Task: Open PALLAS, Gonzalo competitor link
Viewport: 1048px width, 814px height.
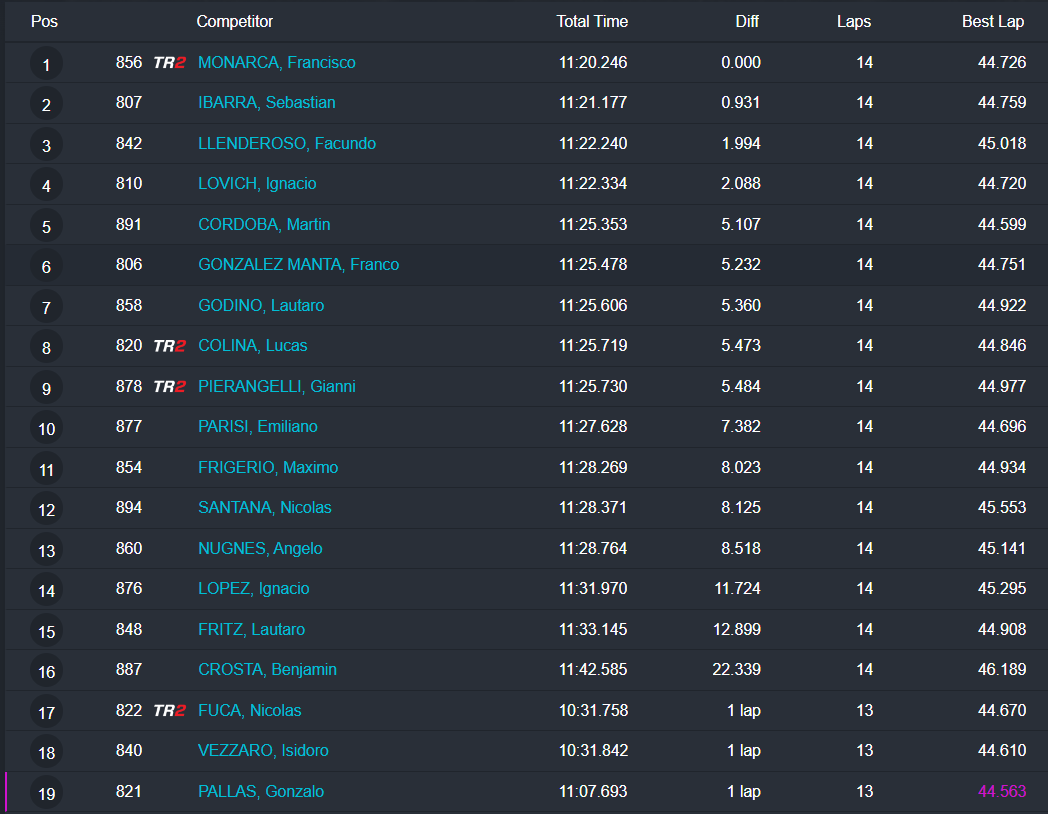Action: coord(261,792)
